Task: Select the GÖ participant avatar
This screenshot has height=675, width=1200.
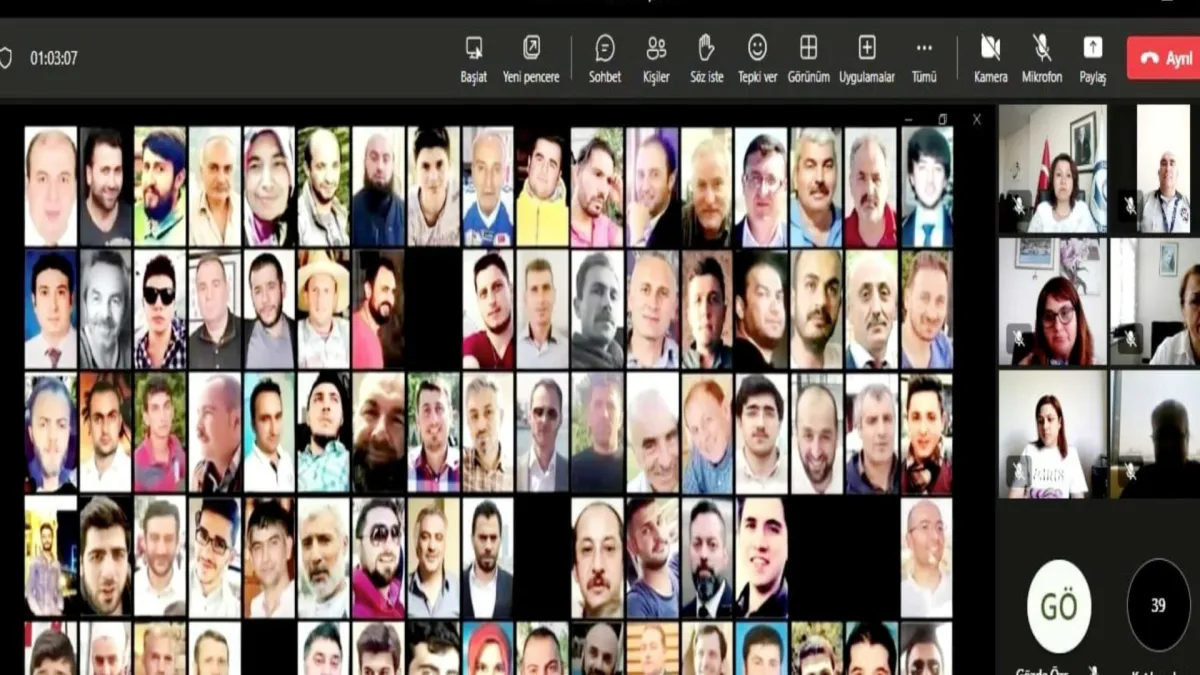Action: click(1058, 606)
